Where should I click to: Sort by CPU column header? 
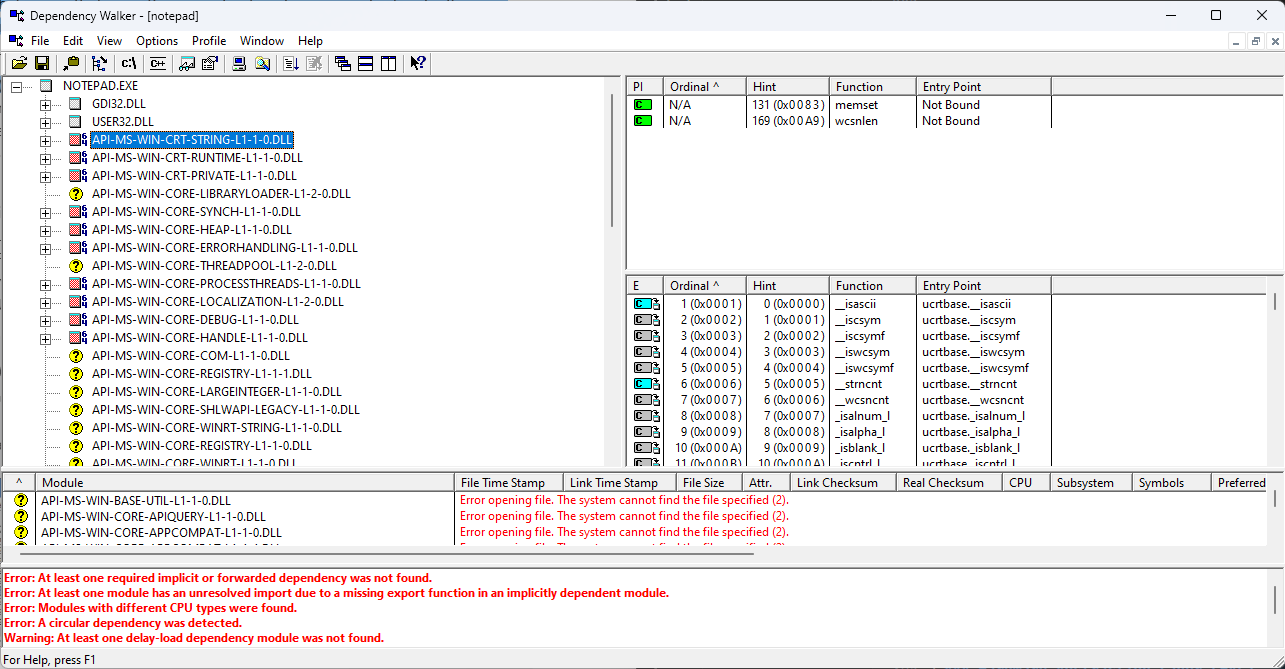point(1027,483)
